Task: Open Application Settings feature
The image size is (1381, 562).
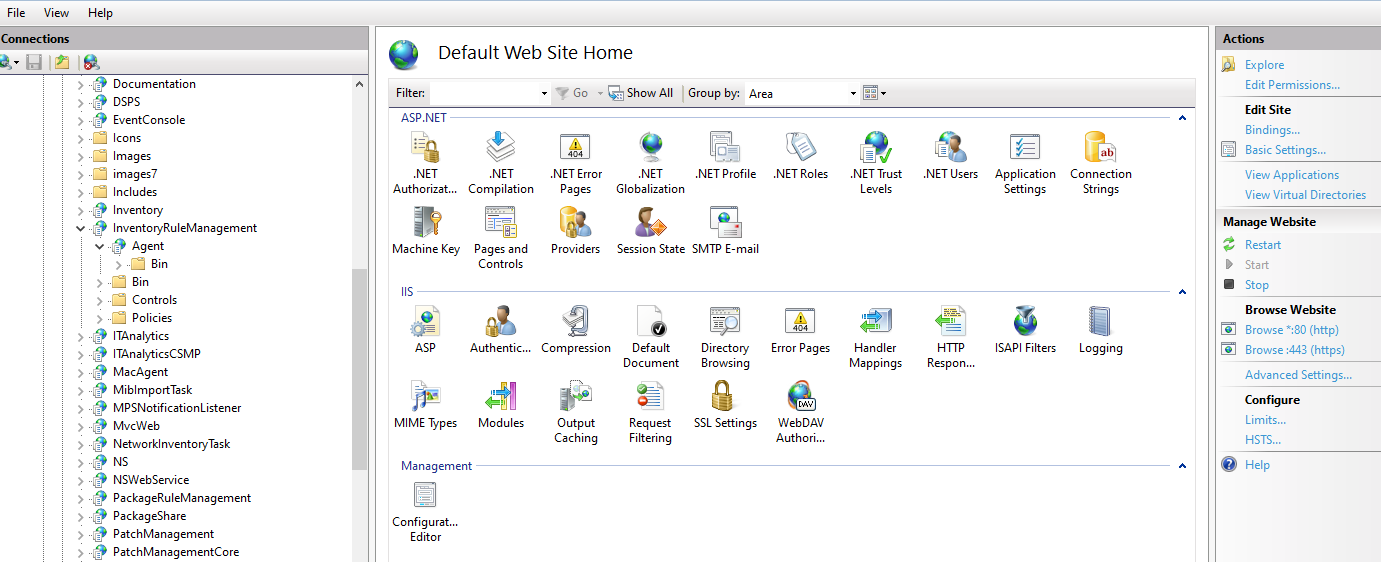Action: pos(1025,163)
